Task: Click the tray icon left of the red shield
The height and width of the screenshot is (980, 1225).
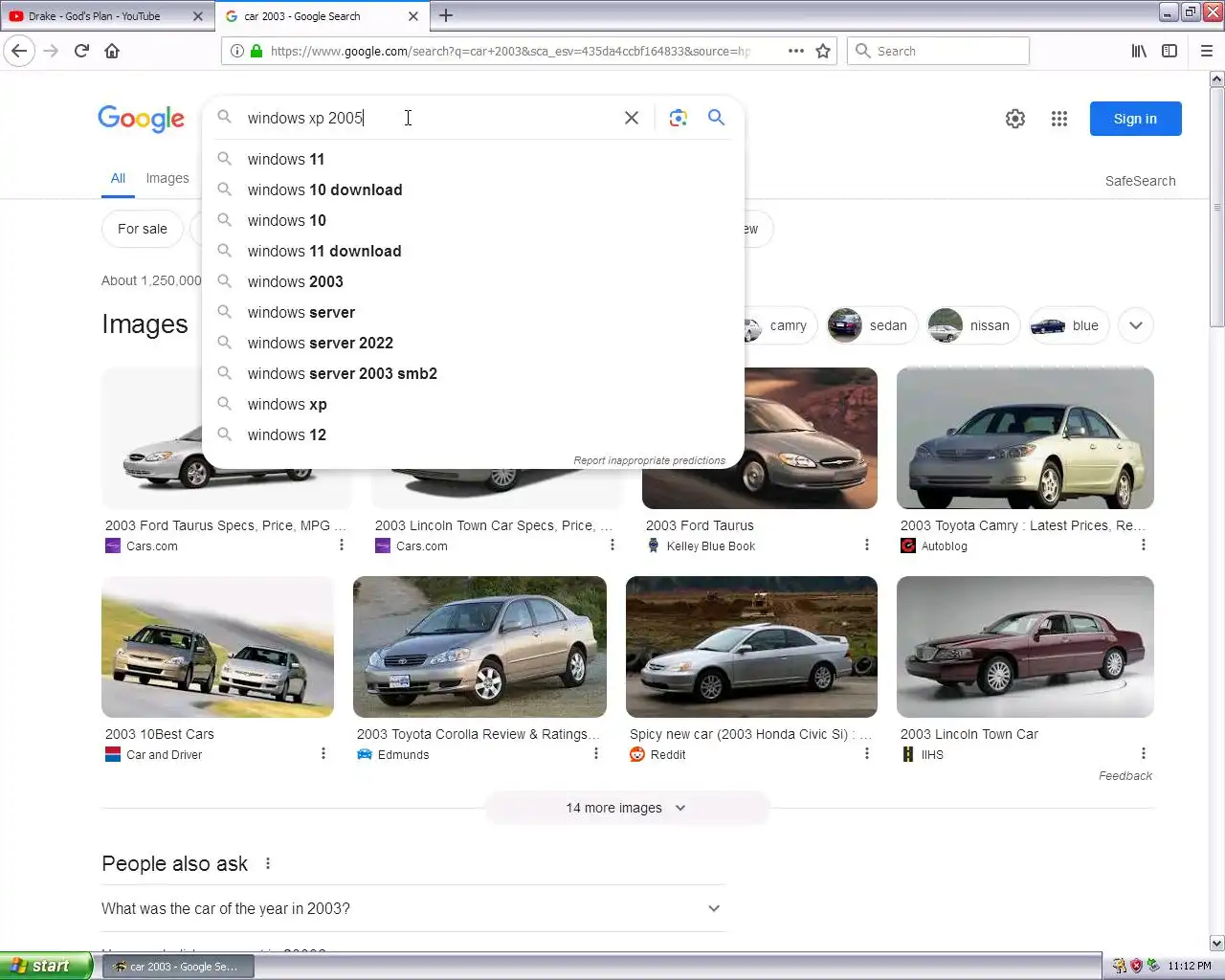Action: point(1119,966)
